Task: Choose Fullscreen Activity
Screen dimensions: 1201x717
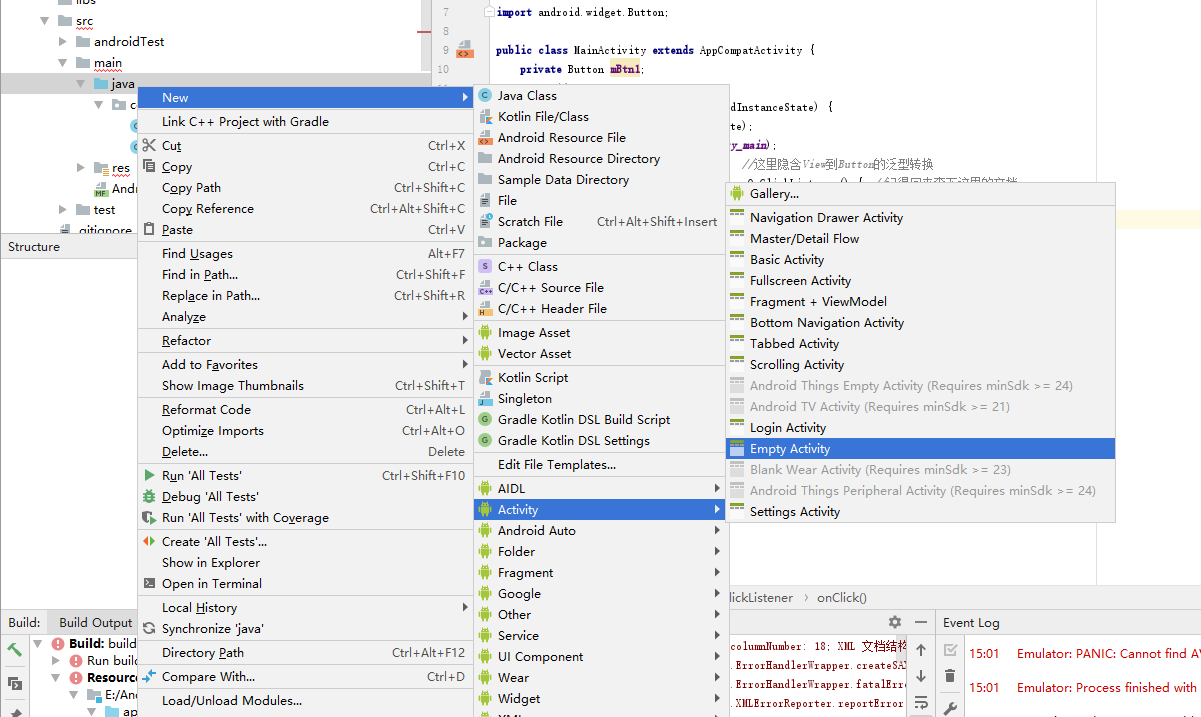Action: click(920, 281)
